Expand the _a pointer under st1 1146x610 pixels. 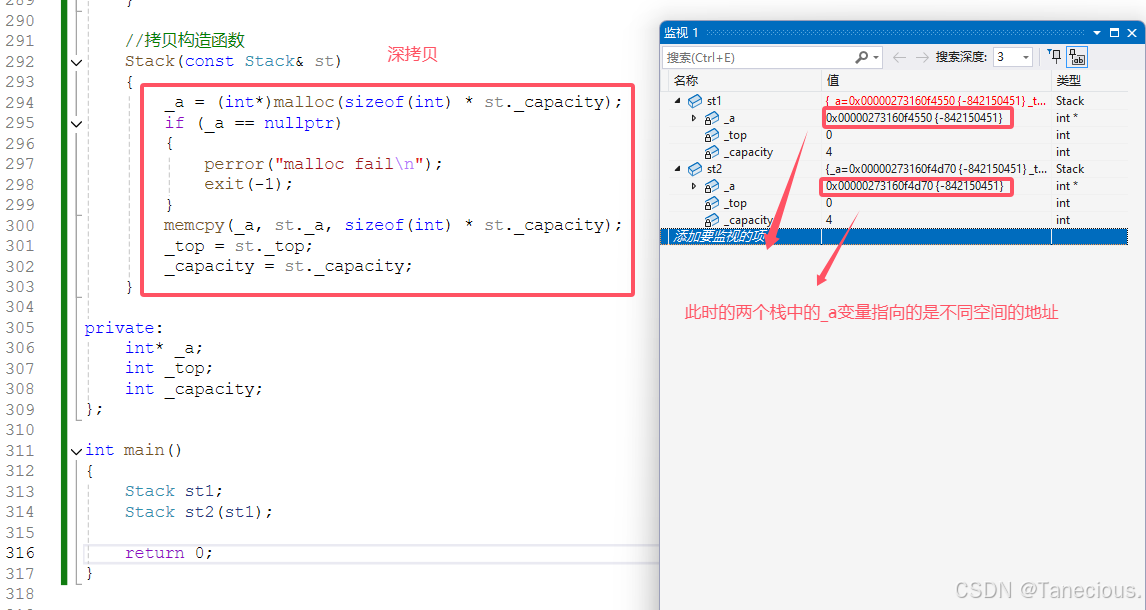(x=694, y=118)
